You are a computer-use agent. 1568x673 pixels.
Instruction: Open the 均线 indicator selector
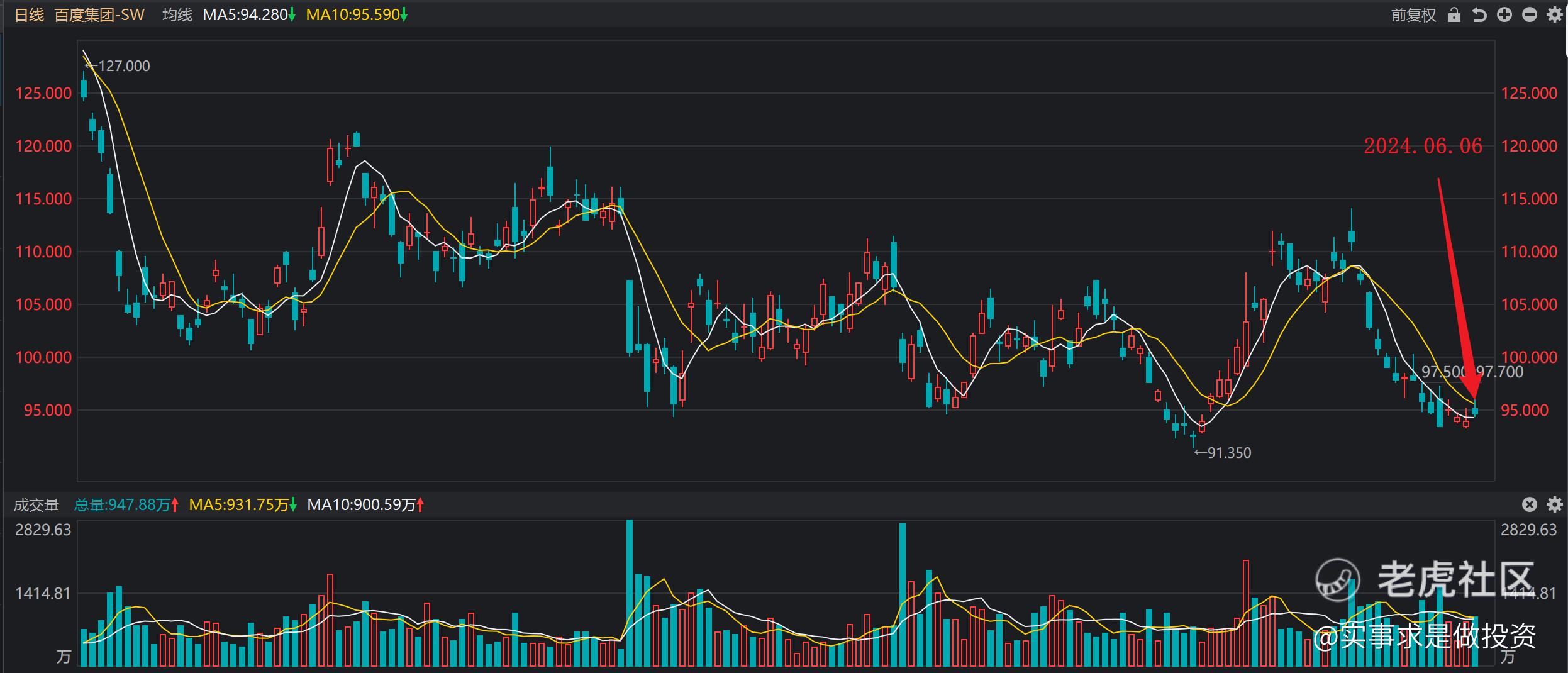[x=177, y=14]
